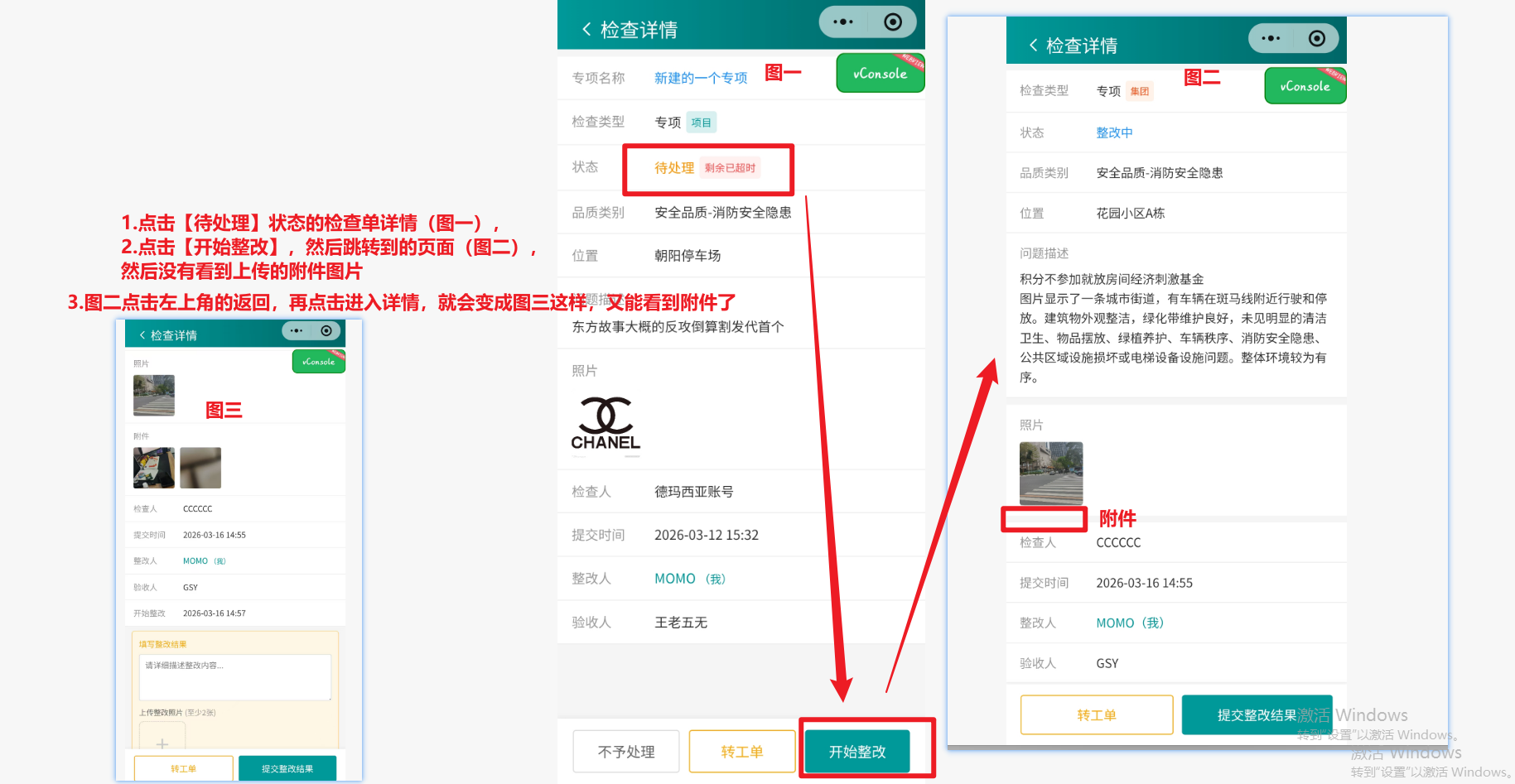
Task: Tap 转工单 beside the 开始整改 button
Action: pyautogui.click(x=741, y=752)
